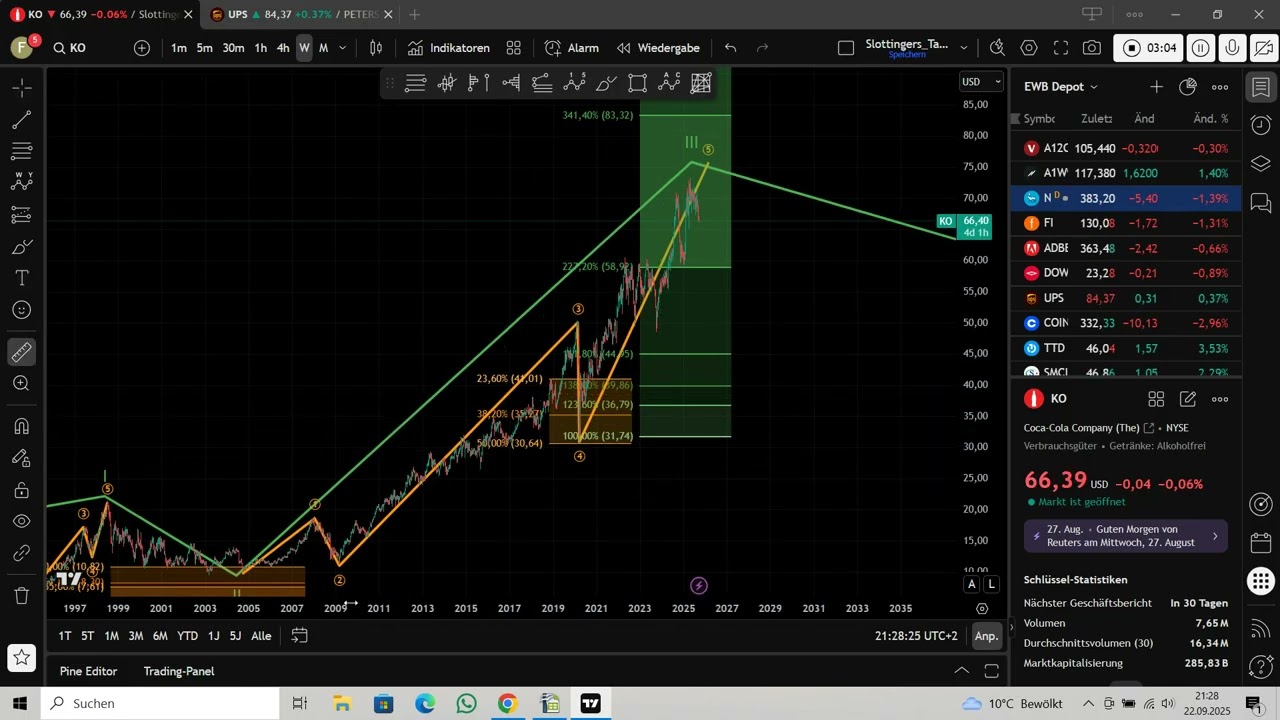
Task: Open the Pine Editor tab
Action: 88,671
